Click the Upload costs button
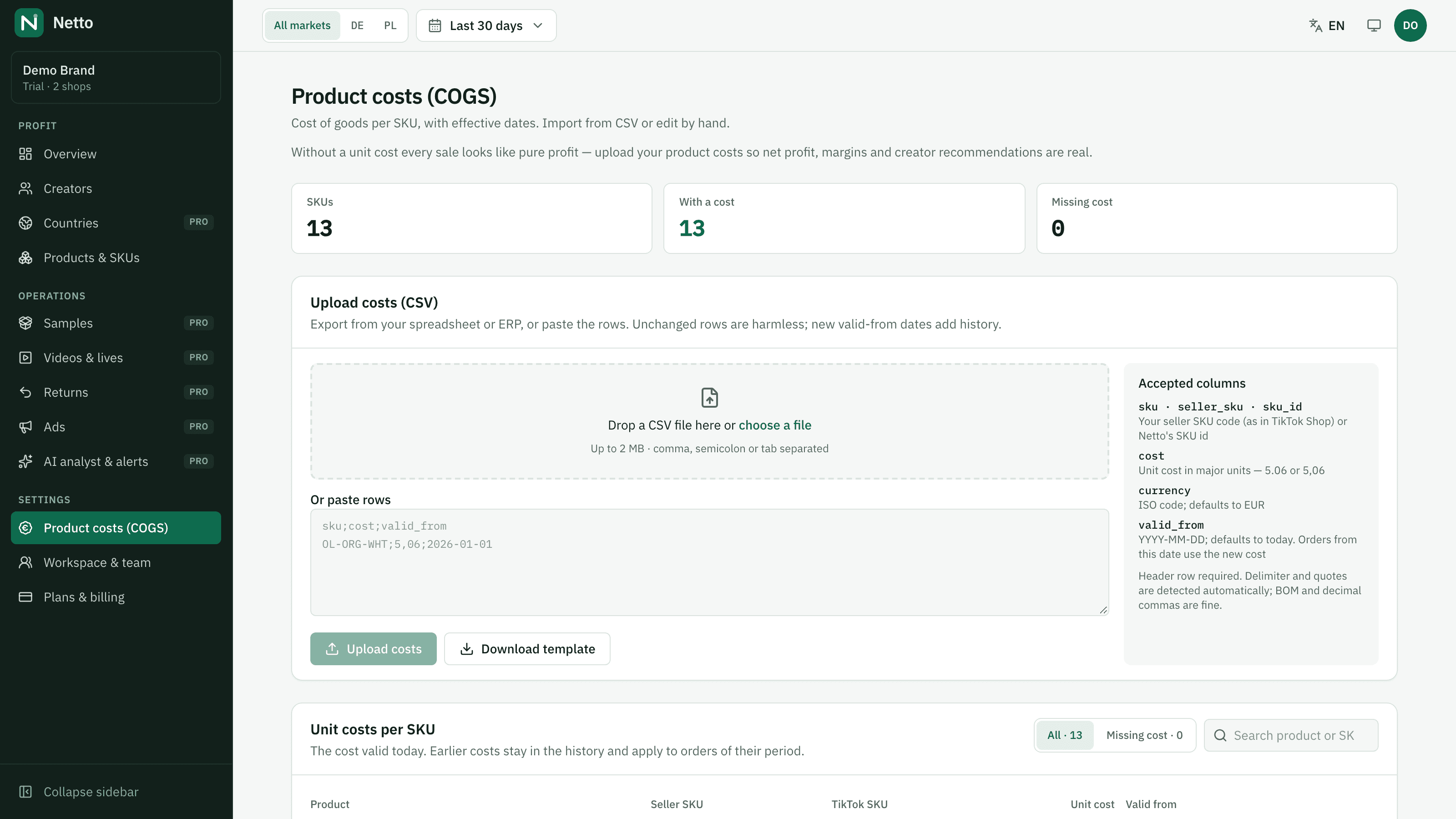 click(x=373, y=648)
